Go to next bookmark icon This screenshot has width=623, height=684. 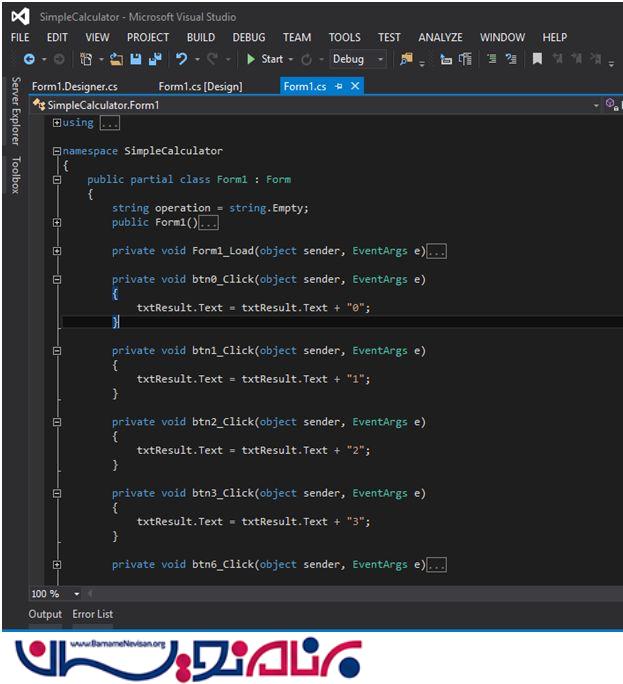click(x=577, y=58)
